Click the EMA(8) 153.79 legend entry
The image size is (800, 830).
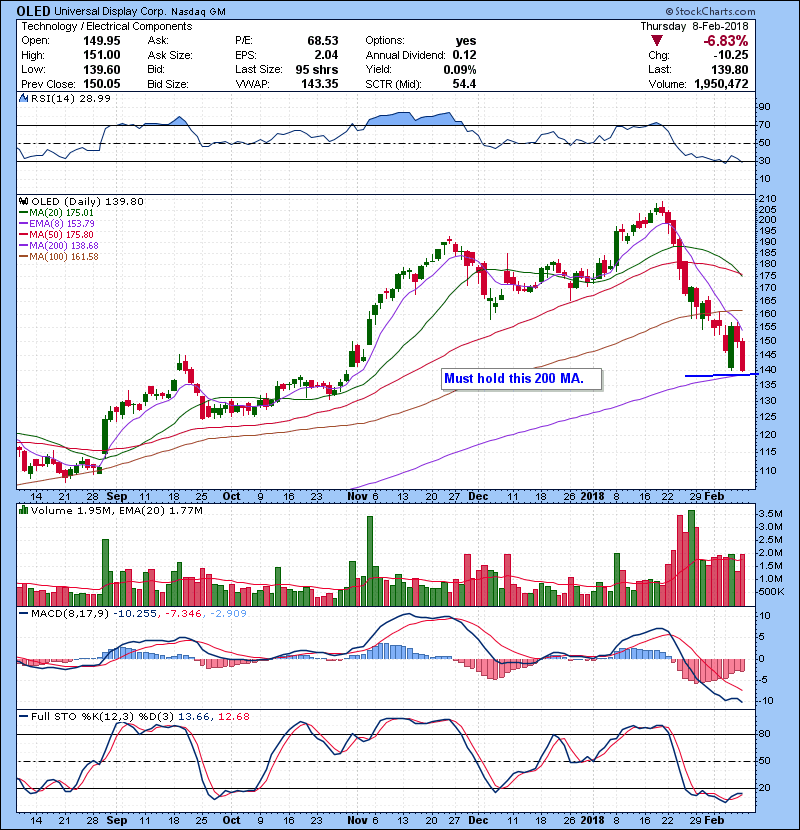(x=62, y=224)
